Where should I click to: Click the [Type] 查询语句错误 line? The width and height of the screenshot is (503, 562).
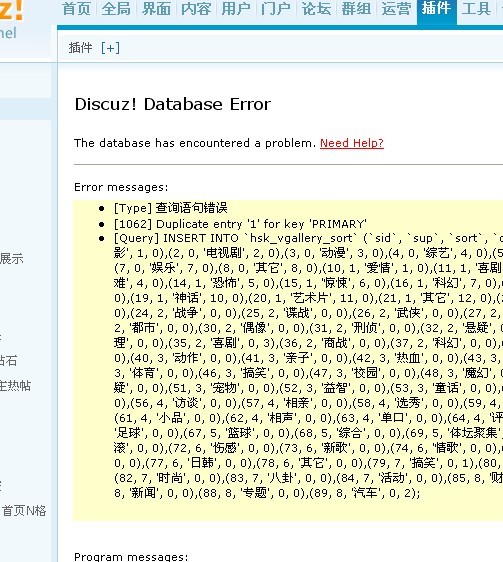(170, 208)
